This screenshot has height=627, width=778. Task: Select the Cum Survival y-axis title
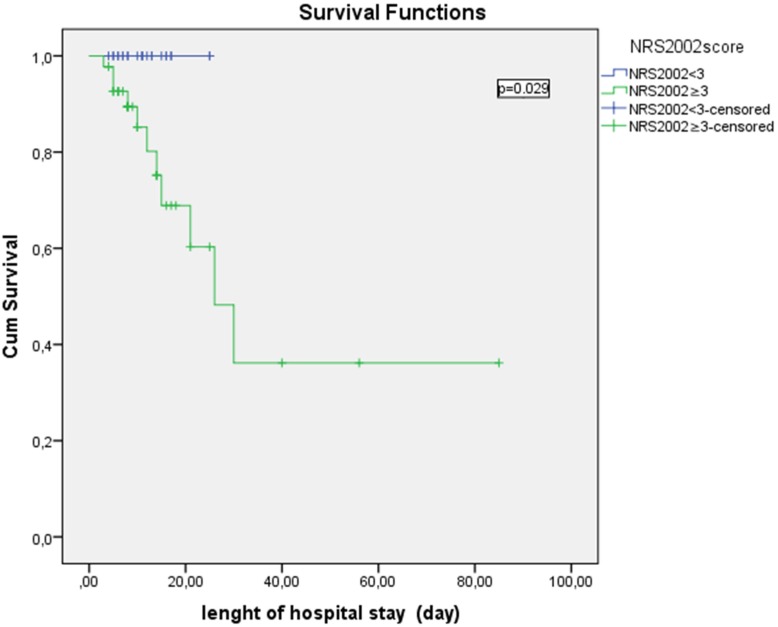point(10,296)
